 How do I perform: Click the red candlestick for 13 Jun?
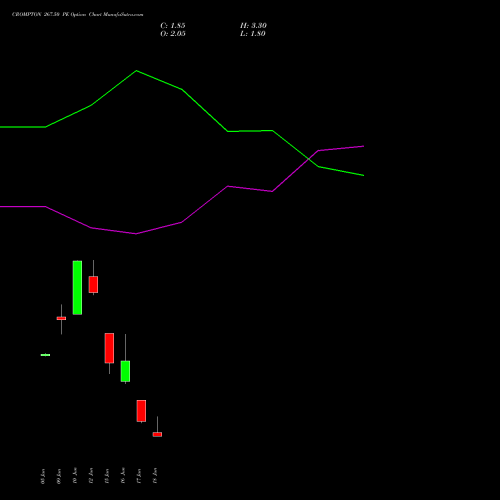(x=109, y=348)
